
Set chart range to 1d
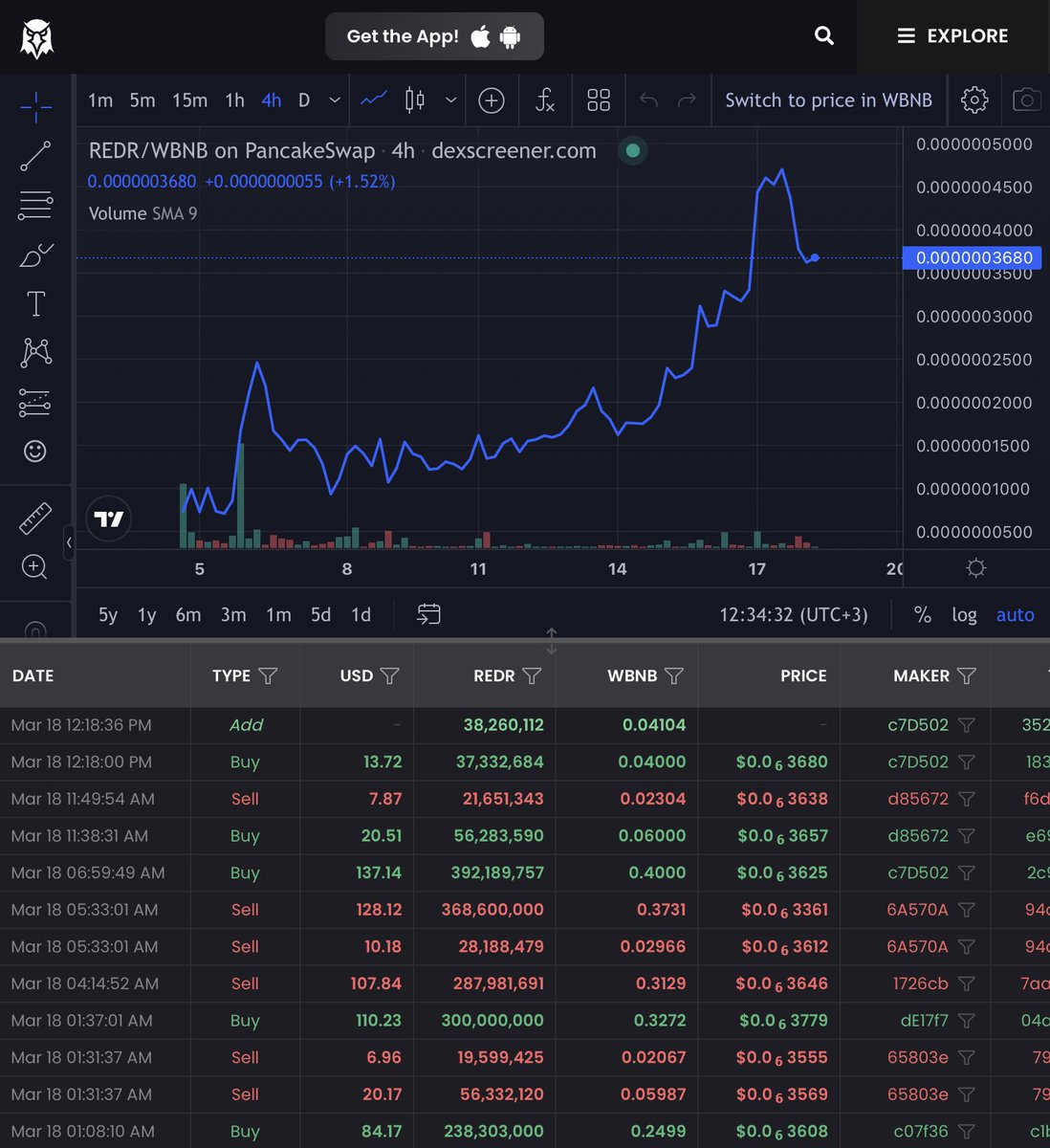(x=361, y=615)
